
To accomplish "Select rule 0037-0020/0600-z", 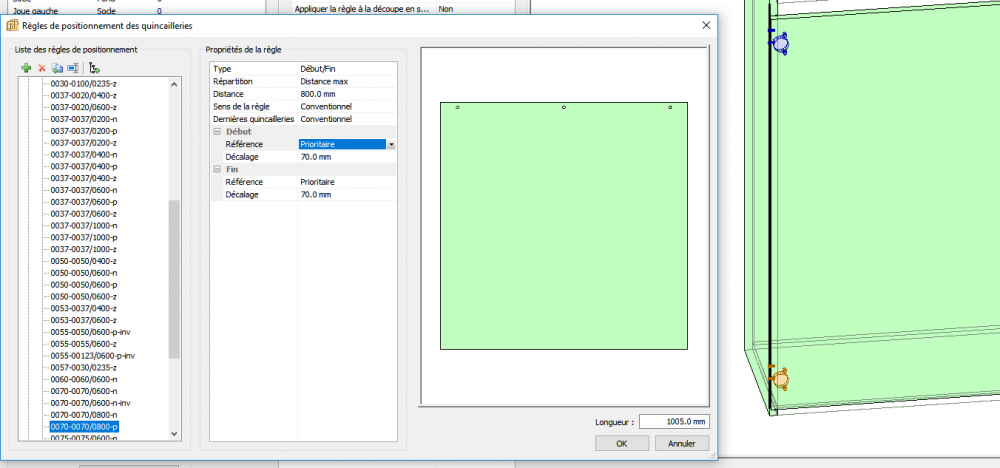I will (84, 107).
